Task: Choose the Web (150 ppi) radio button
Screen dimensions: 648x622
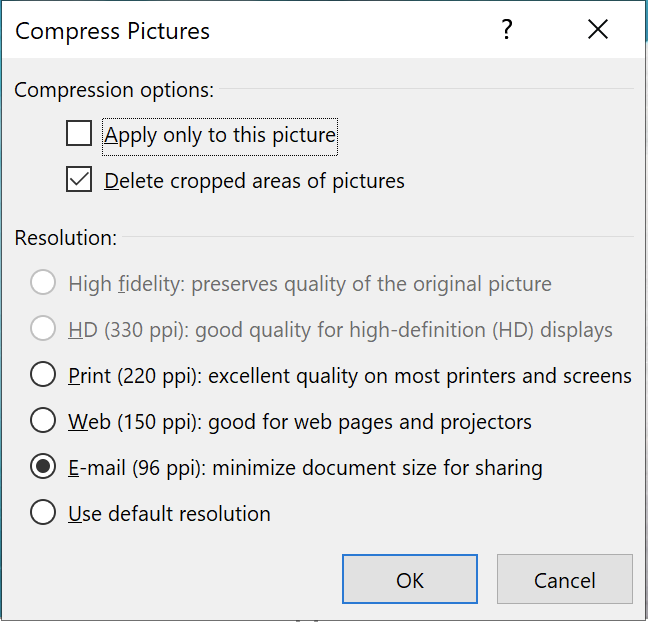Action: tap(43, 421)
